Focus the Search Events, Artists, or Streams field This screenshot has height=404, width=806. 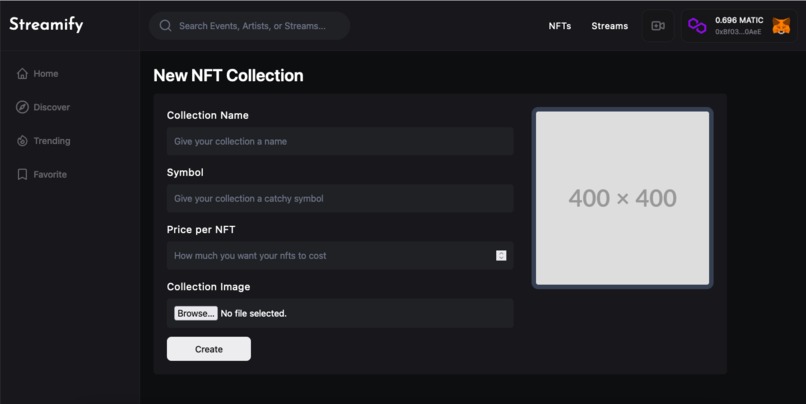(x=249, y=26)
